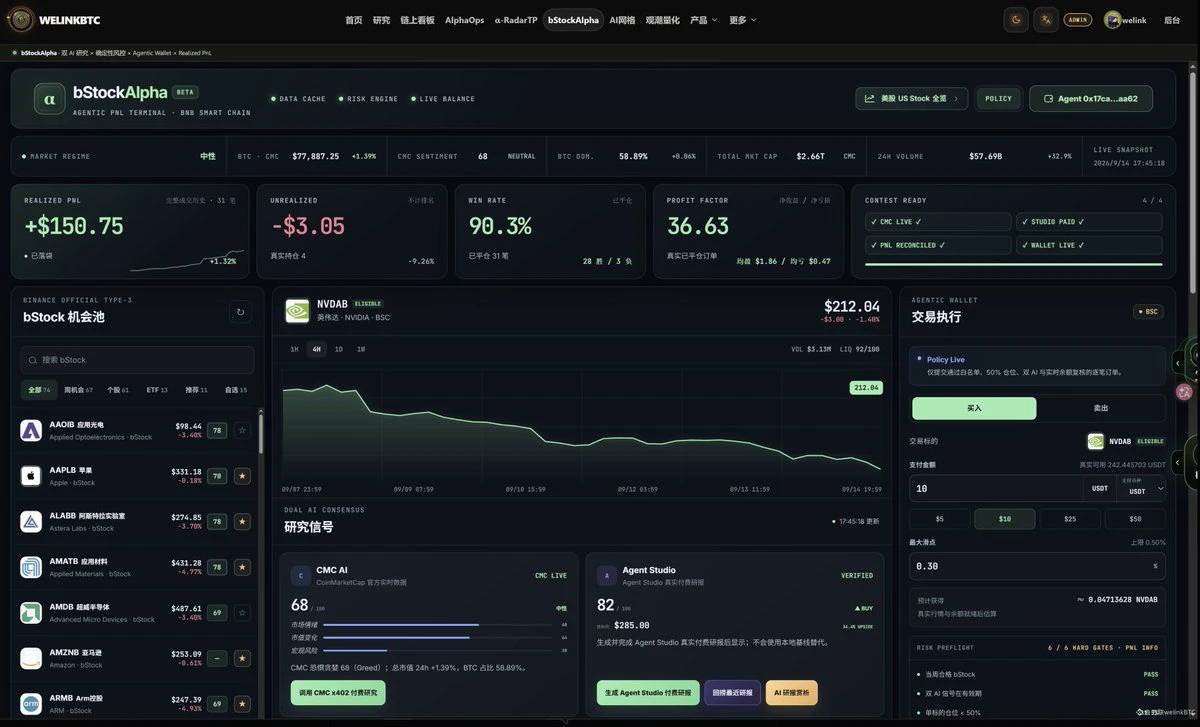Click the search magnifier icon

click(x=34, y=360)
